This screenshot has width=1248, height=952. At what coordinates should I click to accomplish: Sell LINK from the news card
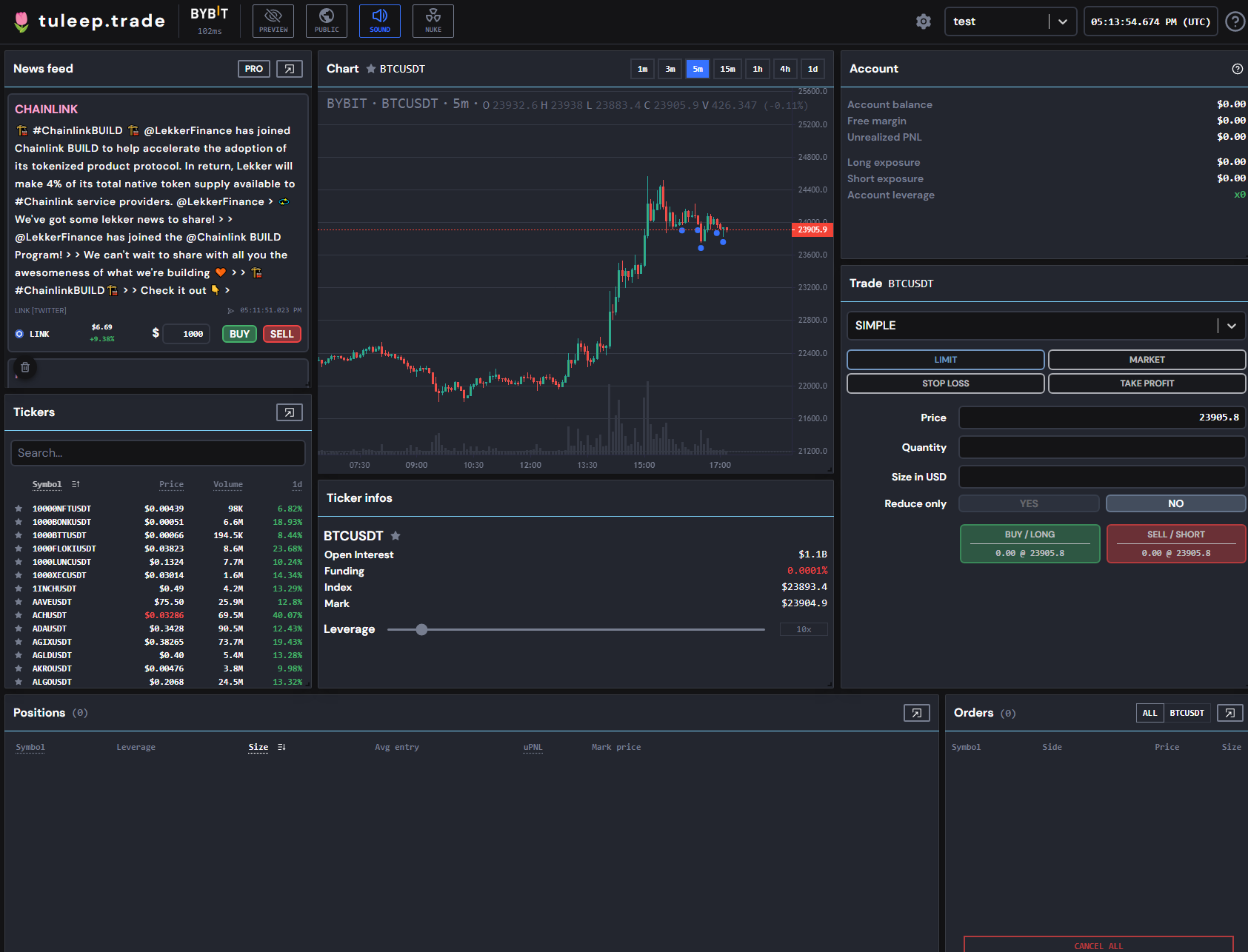tap(281, 334)
